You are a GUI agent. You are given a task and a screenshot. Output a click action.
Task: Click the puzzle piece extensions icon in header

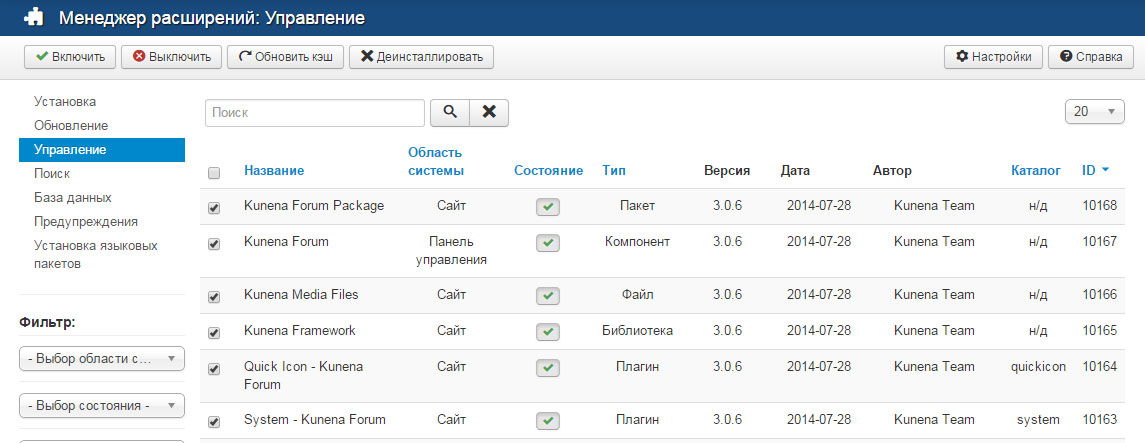[x=33, y=18]
